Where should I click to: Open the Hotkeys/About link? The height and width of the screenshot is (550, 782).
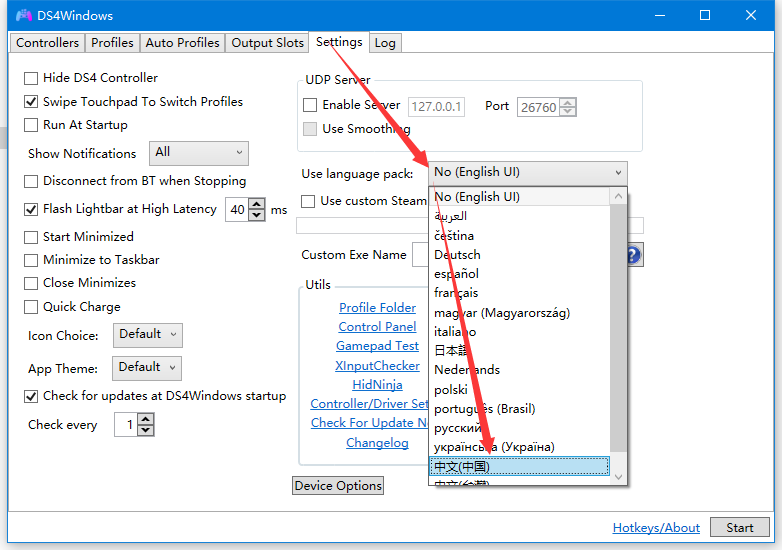point(656,528)
